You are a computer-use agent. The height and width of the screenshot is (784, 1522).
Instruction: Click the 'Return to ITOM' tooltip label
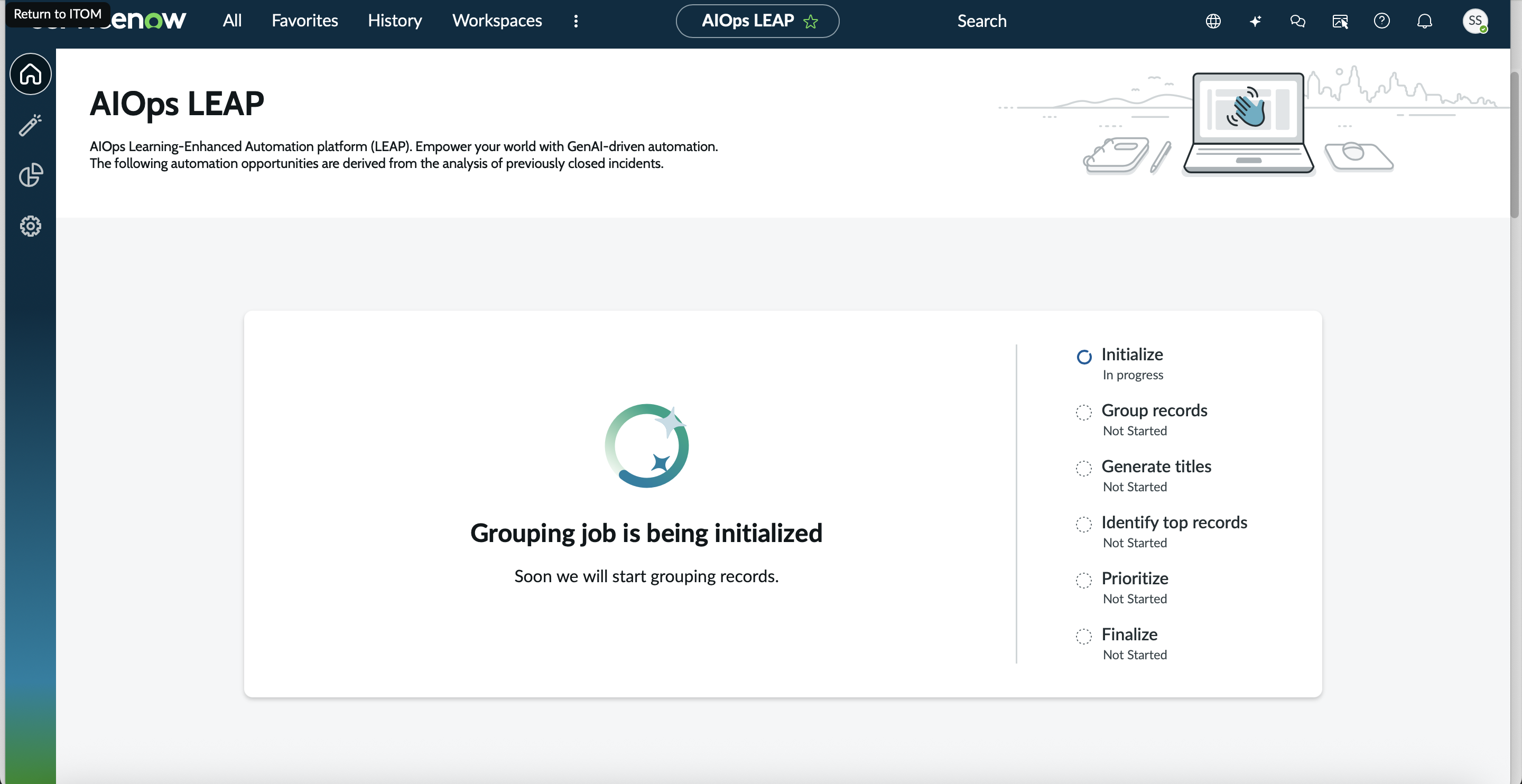58,14
